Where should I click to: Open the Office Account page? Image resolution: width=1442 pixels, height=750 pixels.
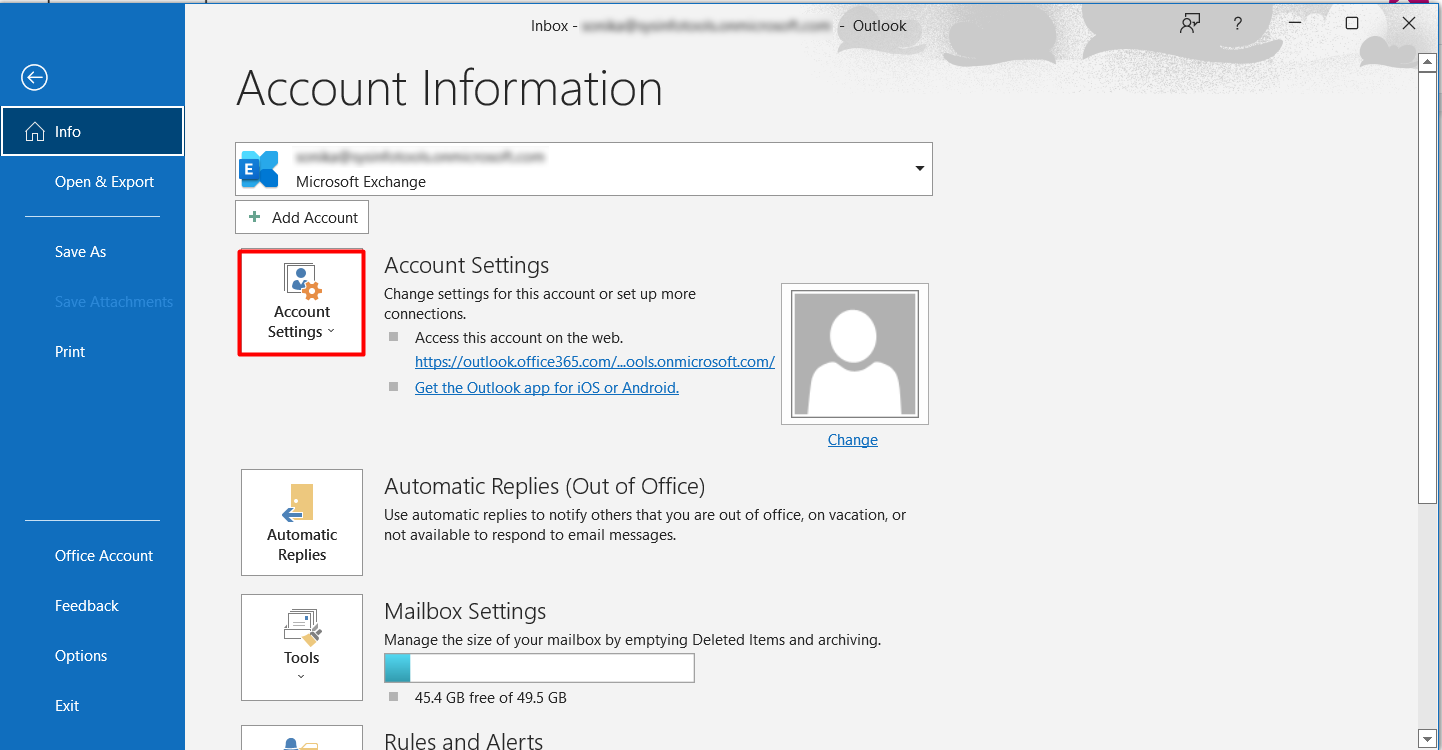[104, 556]
